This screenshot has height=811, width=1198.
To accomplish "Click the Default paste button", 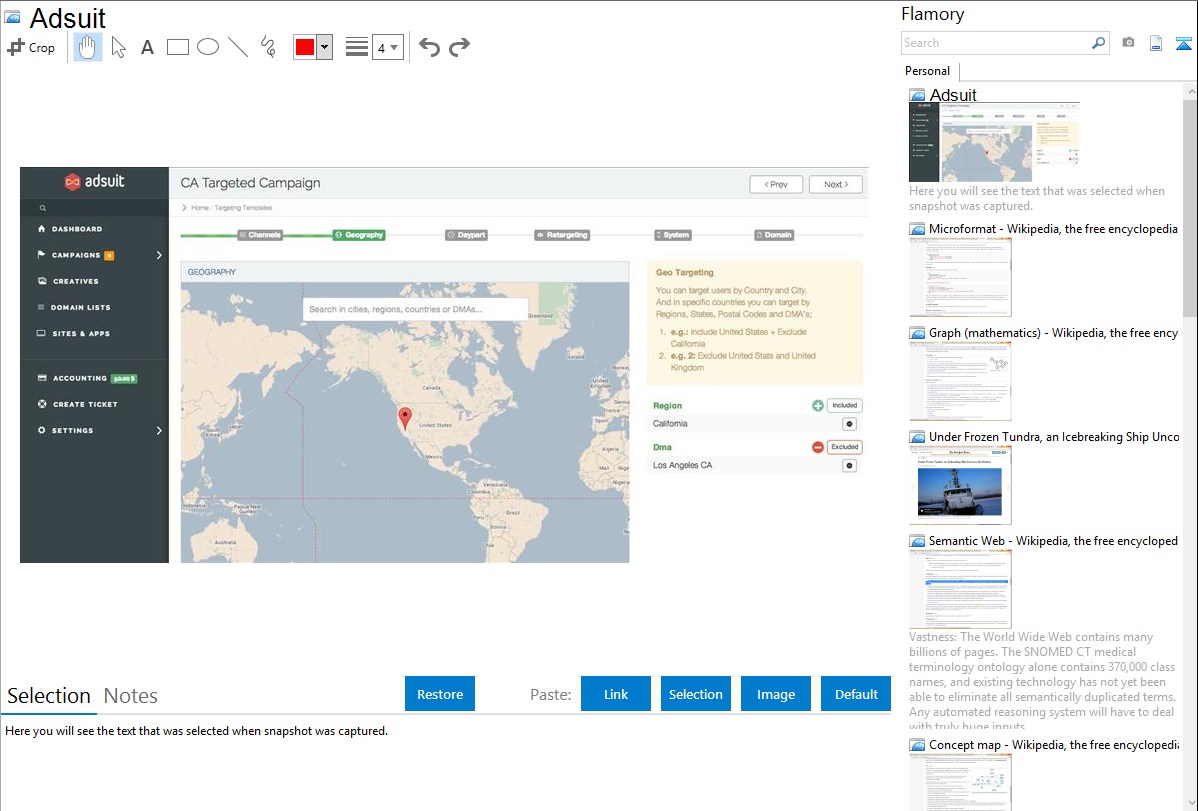I will coord(856,694).
